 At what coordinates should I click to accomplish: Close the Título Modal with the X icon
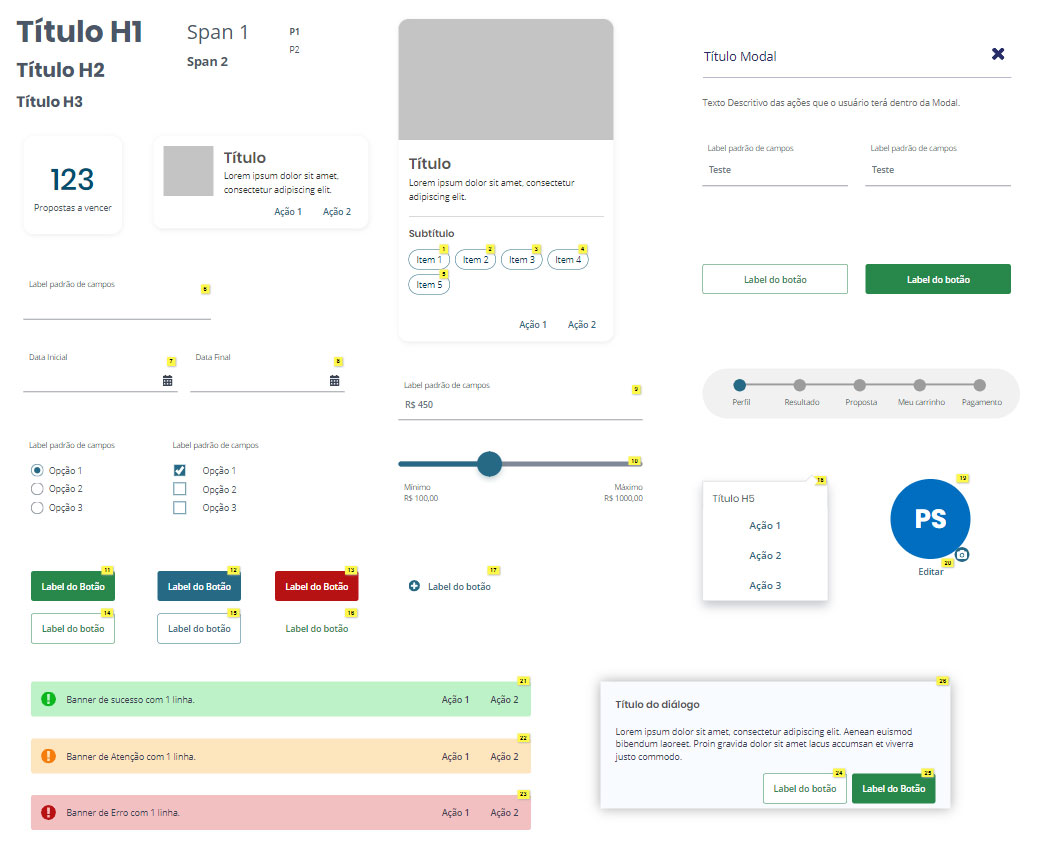pos(997,54)
